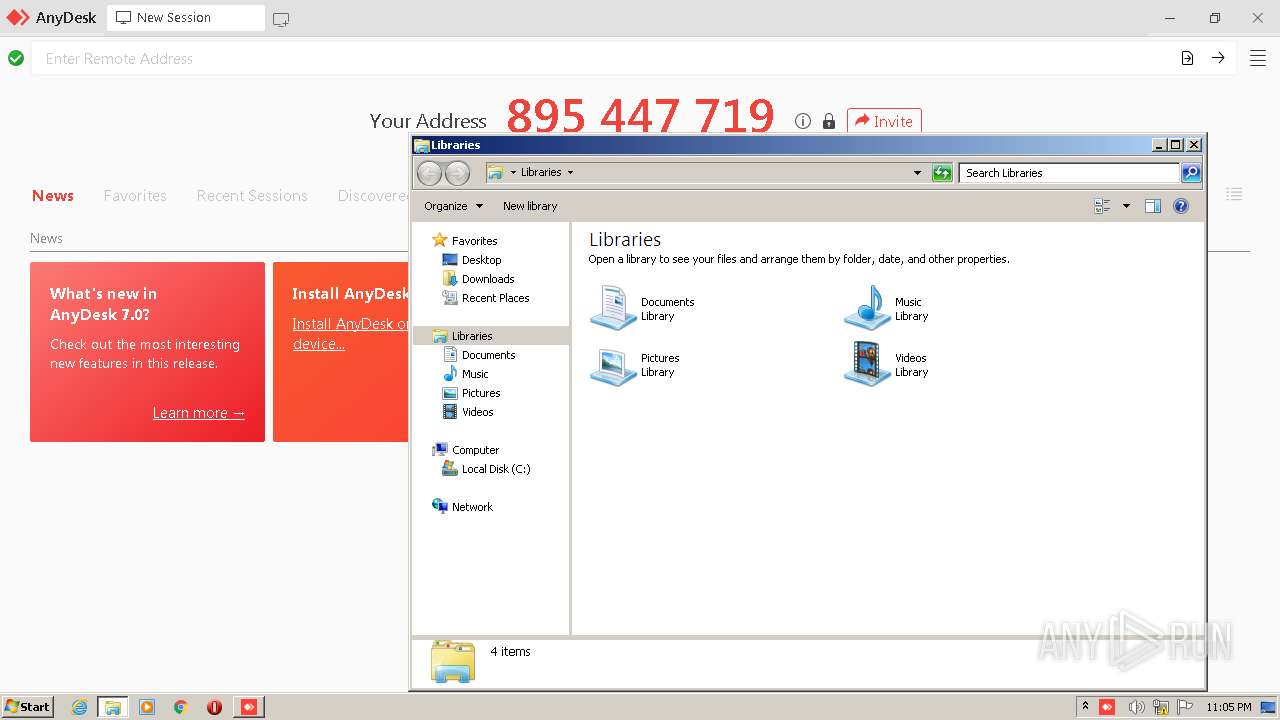Click the search magnifier in Libraries window
The width and height of the screenshot is (1280, 720).
(1191, 173)
